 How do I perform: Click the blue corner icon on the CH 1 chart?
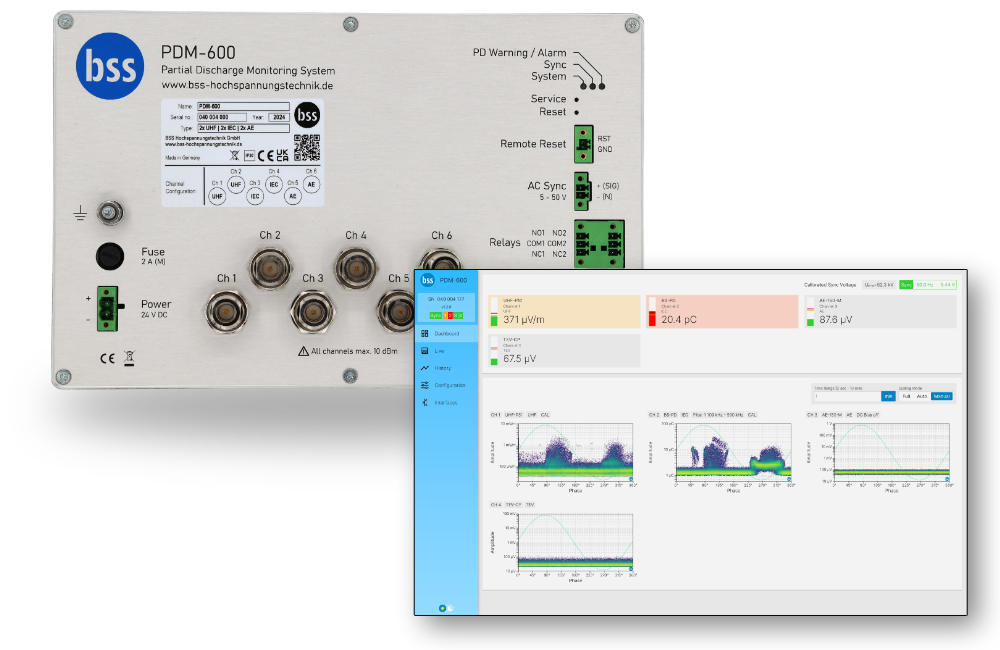(x=631, y=479)
